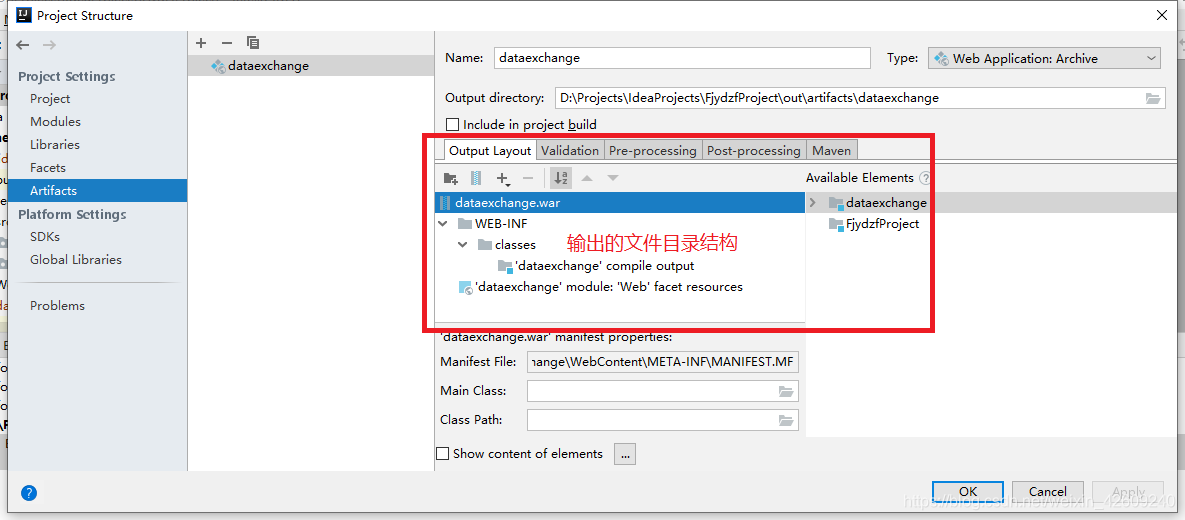This screenshot has height=520, width=1185.
Task: Toggle the sort elements by name button
Action: pyautogui.click(x=561, y=178)
